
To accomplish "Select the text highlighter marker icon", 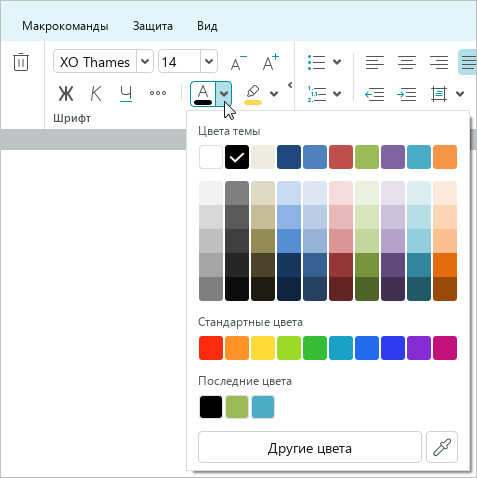I will tap(253, 94).
